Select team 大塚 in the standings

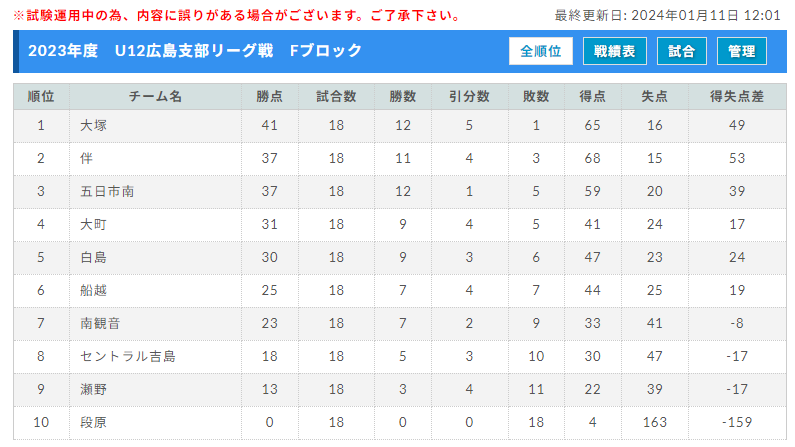coord(93,125)
